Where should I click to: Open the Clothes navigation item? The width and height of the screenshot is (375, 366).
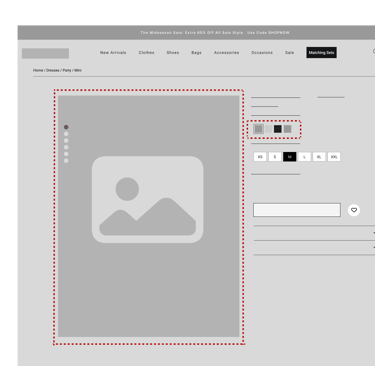pos(146,53)
